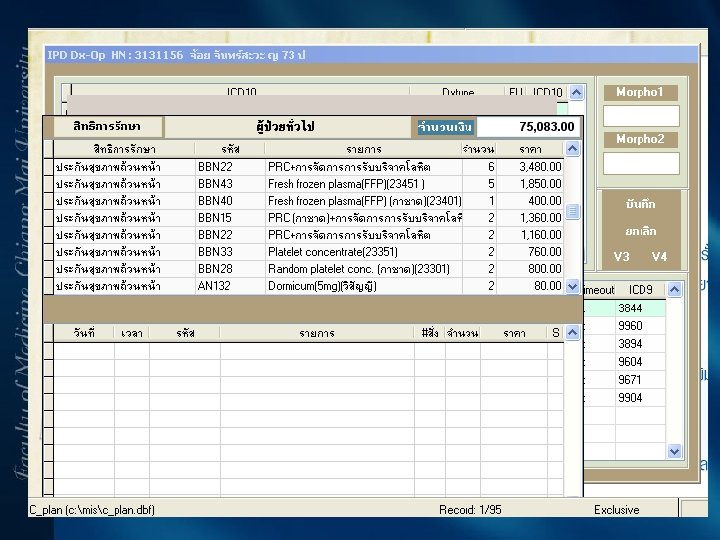Image resolution: width=720 pixels, height=540 pixels.
Task: Click the รายการ column header in upper grid
Action: pyautogui.click(x=364, y=149)
